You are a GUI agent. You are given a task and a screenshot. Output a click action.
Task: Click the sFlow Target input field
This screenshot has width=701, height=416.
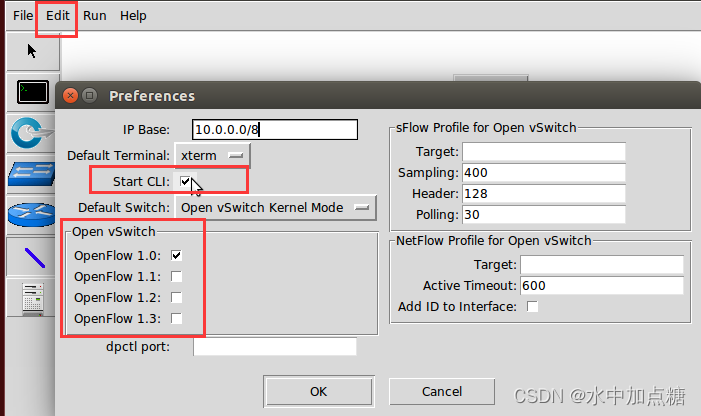(544, 151)
